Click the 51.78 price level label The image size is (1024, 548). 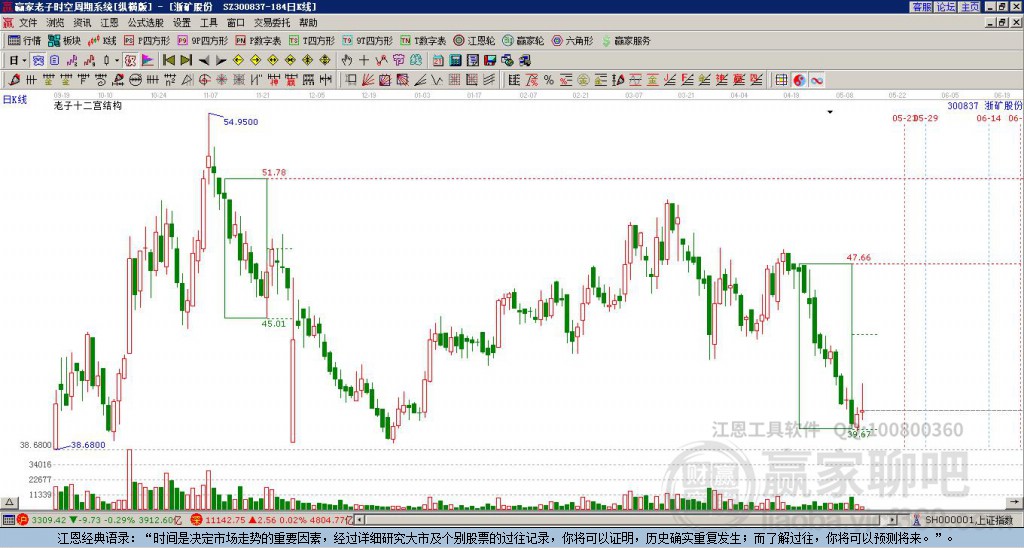[x=274, y=172]
